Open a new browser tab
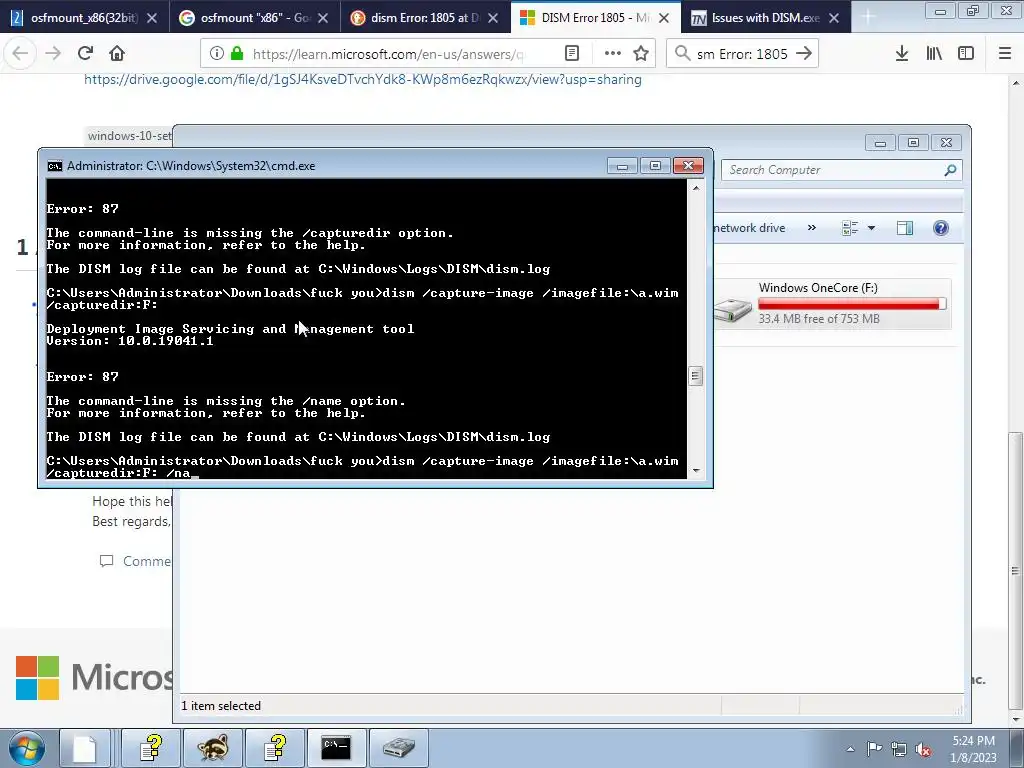This screenshot has height=768, width=1024. pyautogui.click(x=868, y=18)
